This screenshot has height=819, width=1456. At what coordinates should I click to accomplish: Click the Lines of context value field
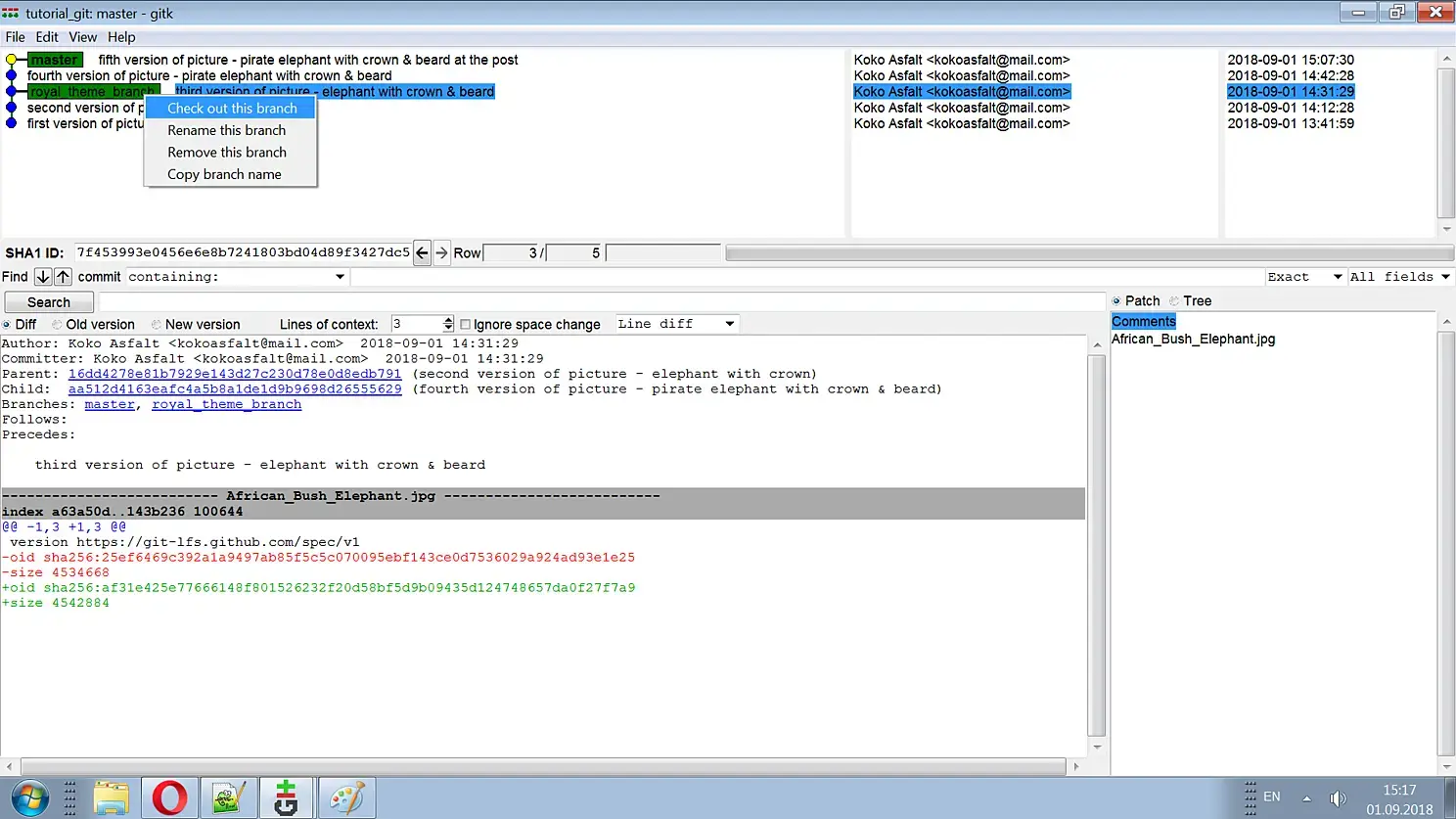point(416,324)
